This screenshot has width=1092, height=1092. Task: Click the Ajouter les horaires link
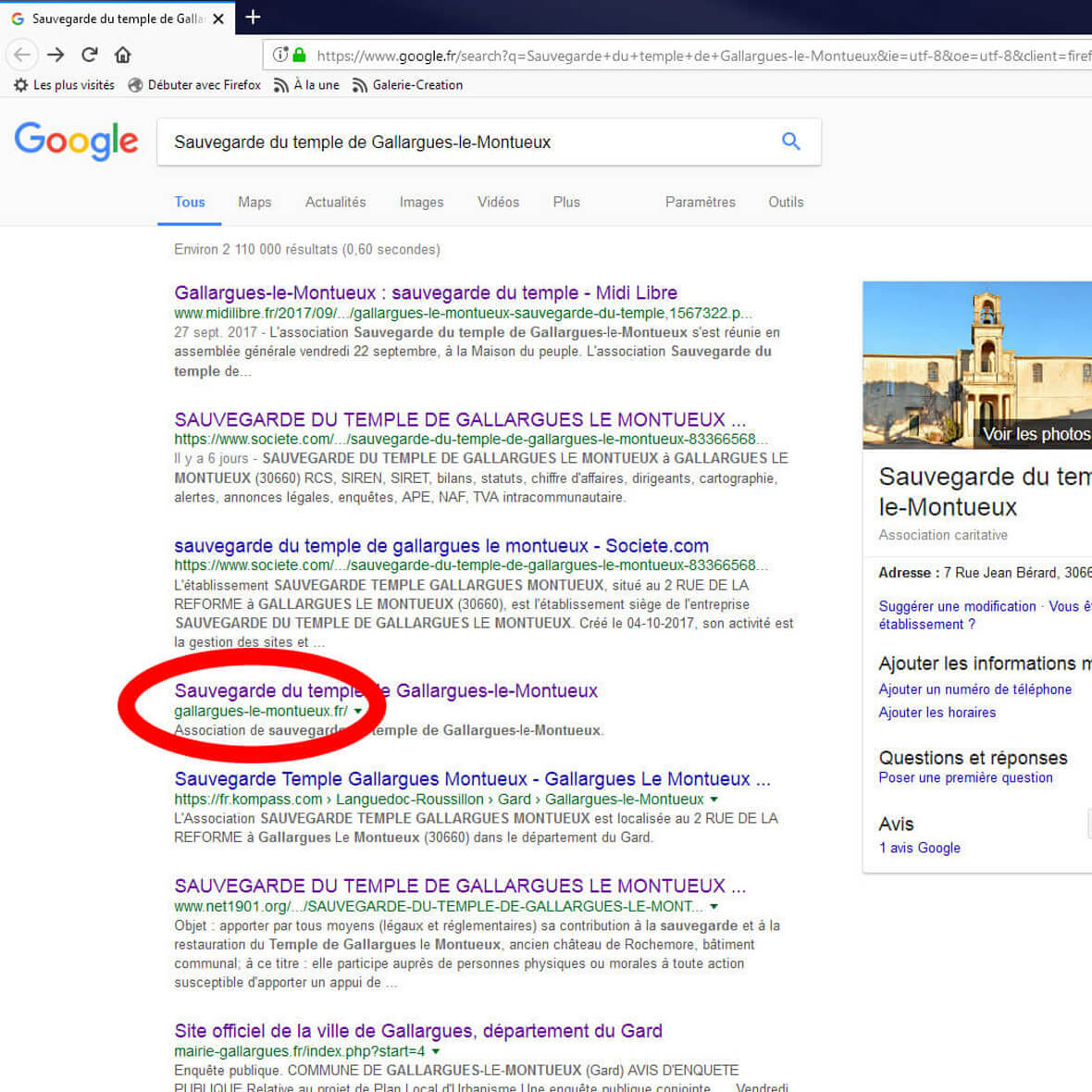coord(937,713)
